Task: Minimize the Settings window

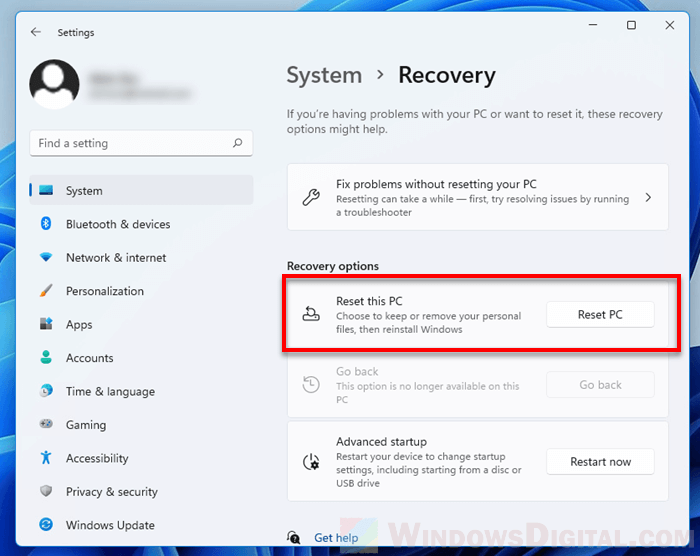Action: coord(593,25)
